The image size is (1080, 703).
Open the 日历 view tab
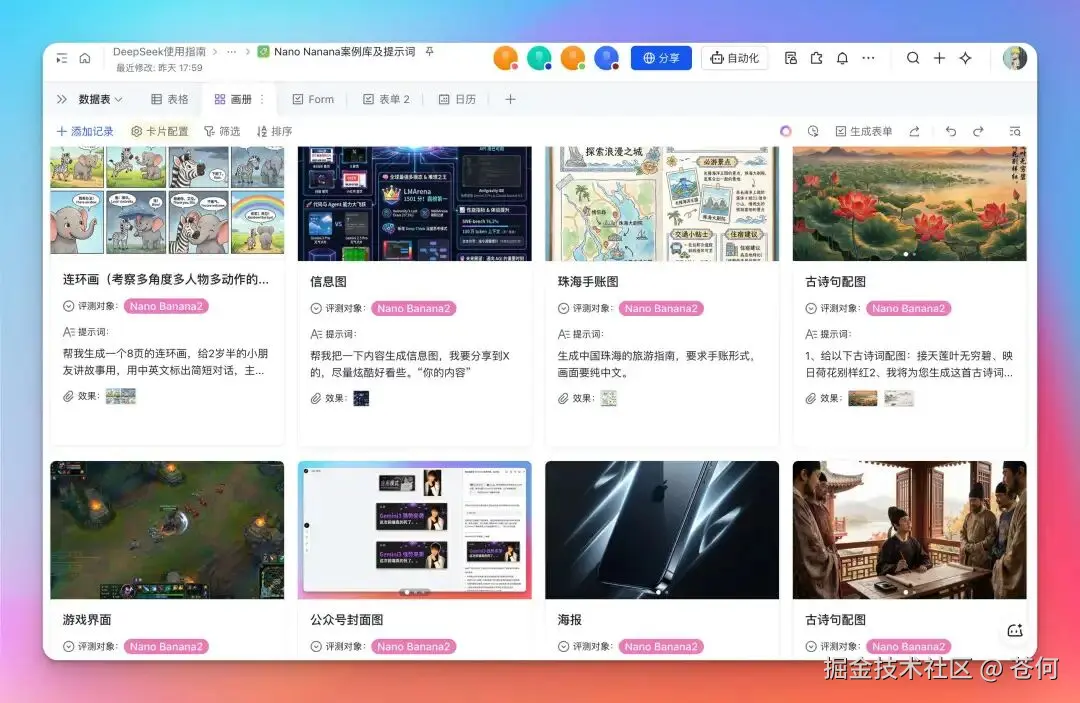(458, 99)
